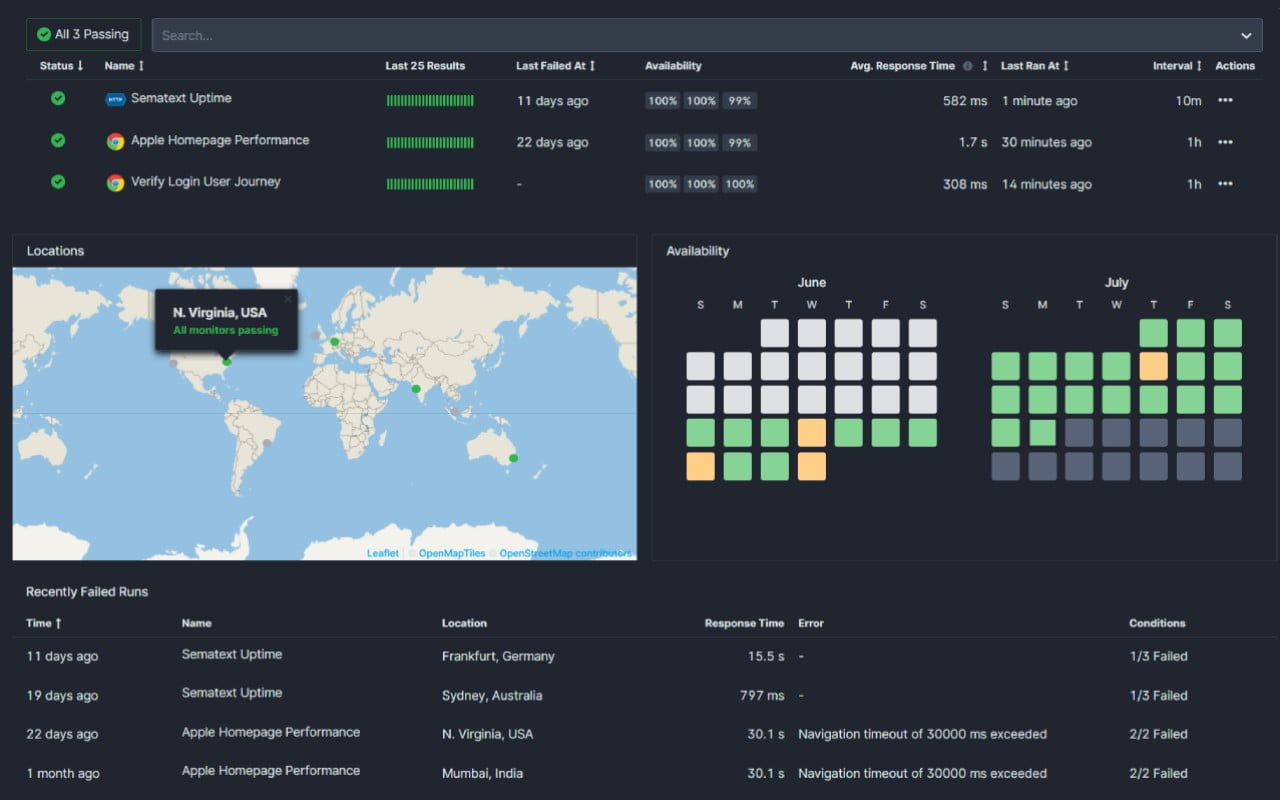Screen dimensions: 1280x800
Task: Click the 797 ms response time value
Action: pyautogui.click(x=762, y=695)
